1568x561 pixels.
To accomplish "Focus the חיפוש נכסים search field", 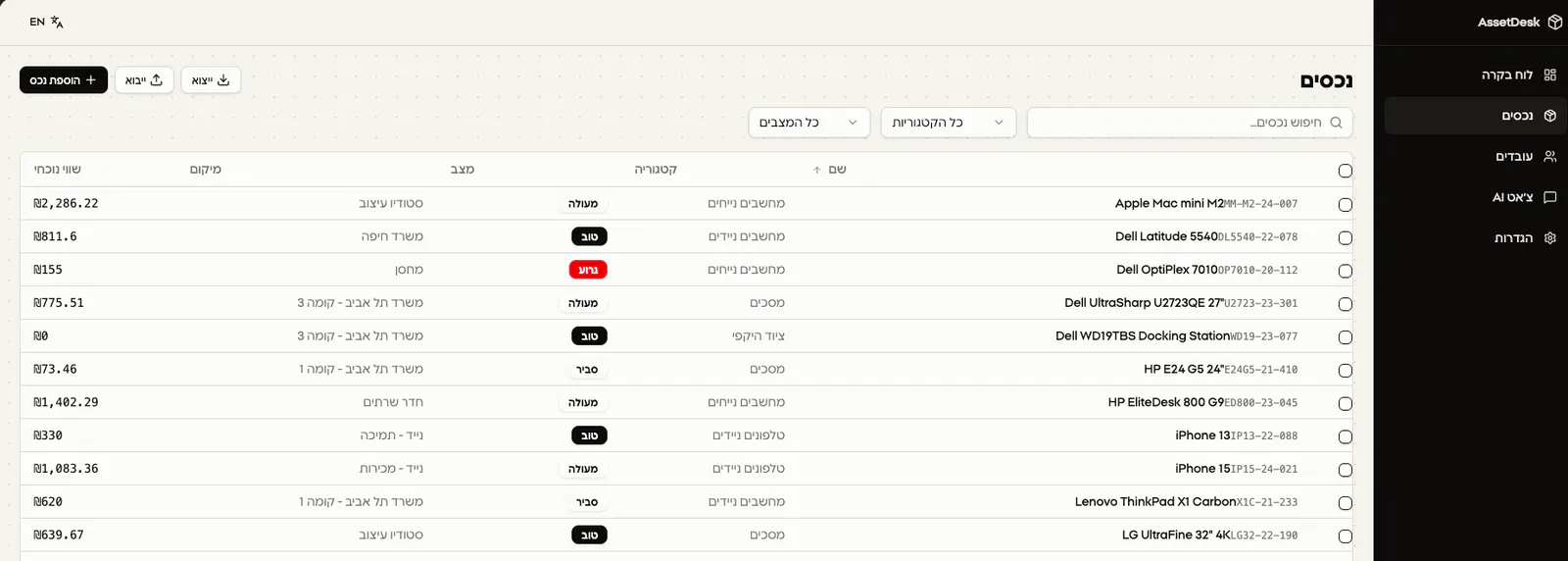I will click(1190, 123).
